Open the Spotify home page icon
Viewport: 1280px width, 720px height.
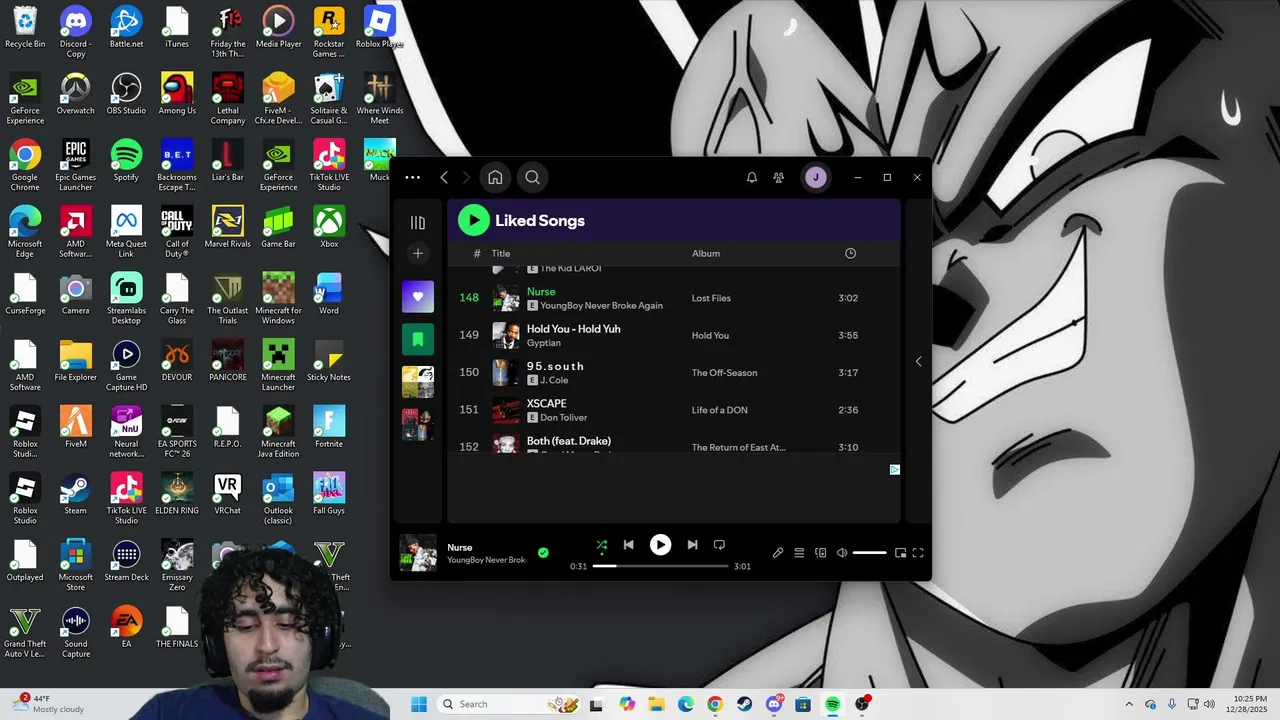click(x=495, y=178)
